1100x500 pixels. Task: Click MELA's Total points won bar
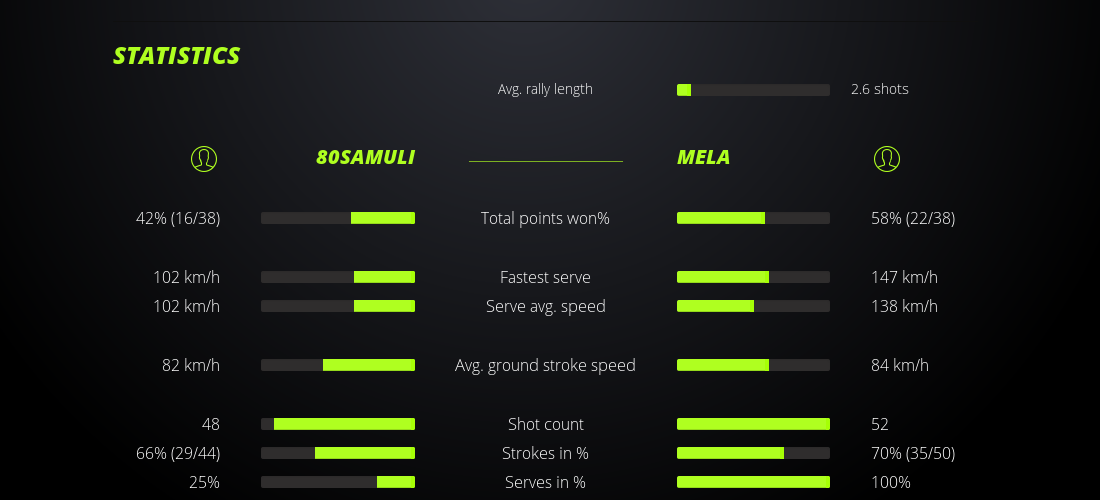(753, 218)
